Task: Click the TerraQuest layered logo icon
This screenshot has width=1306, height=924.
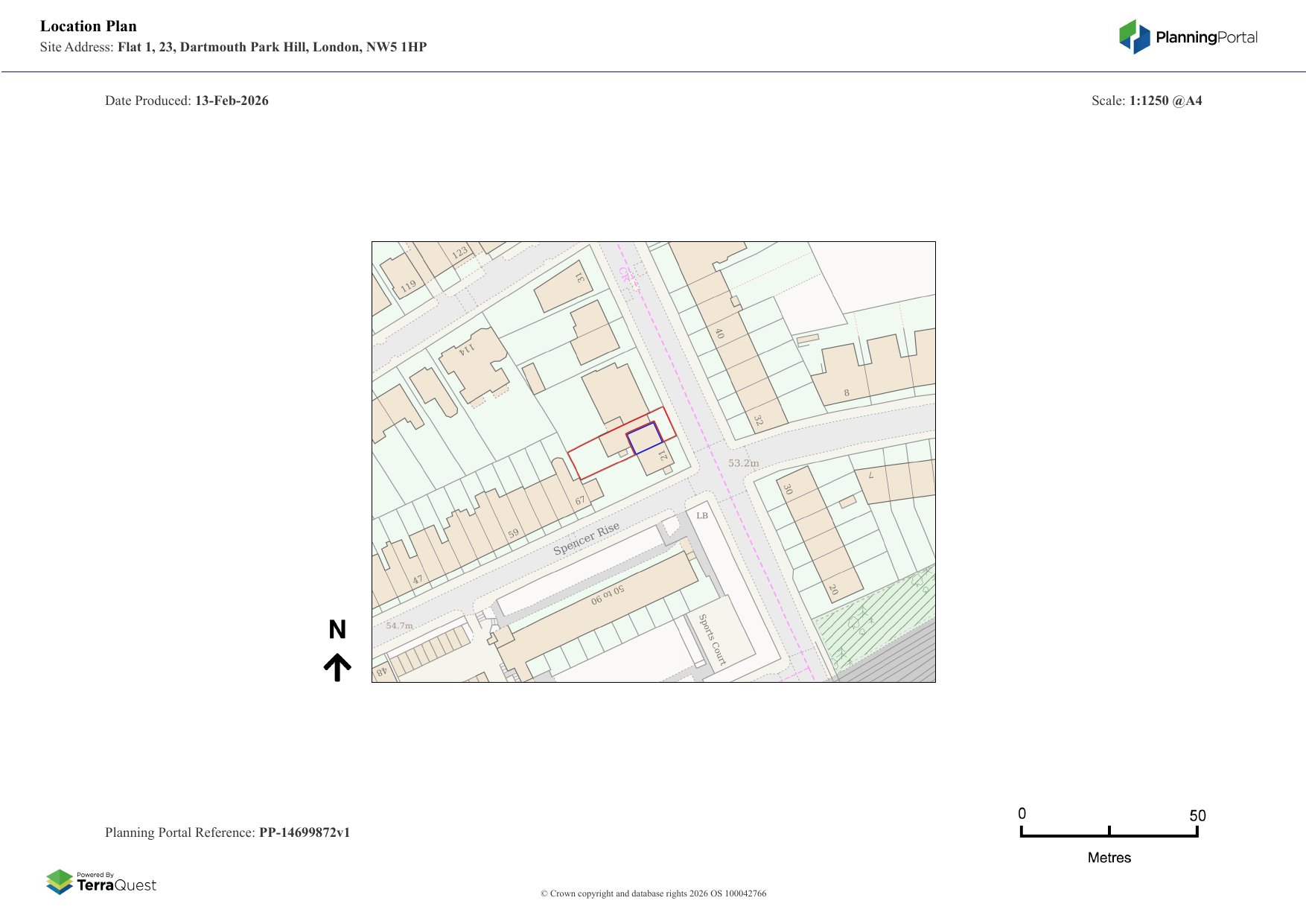Action: point(60,882)
